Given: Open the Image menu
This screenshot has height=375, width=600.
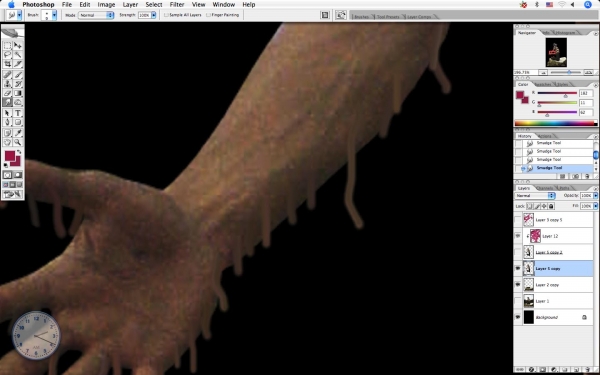Looking at the screenshot, I should (106, 5).
